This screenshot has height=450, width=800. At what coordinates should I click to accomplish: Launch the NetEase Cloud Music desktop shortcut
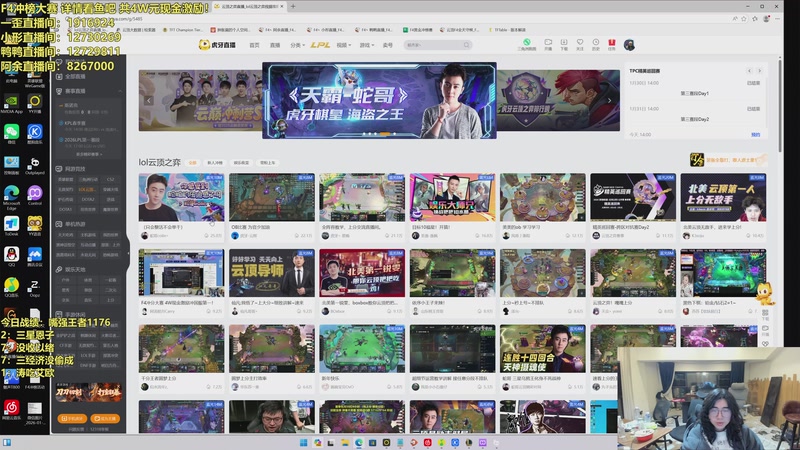(12, 409)
